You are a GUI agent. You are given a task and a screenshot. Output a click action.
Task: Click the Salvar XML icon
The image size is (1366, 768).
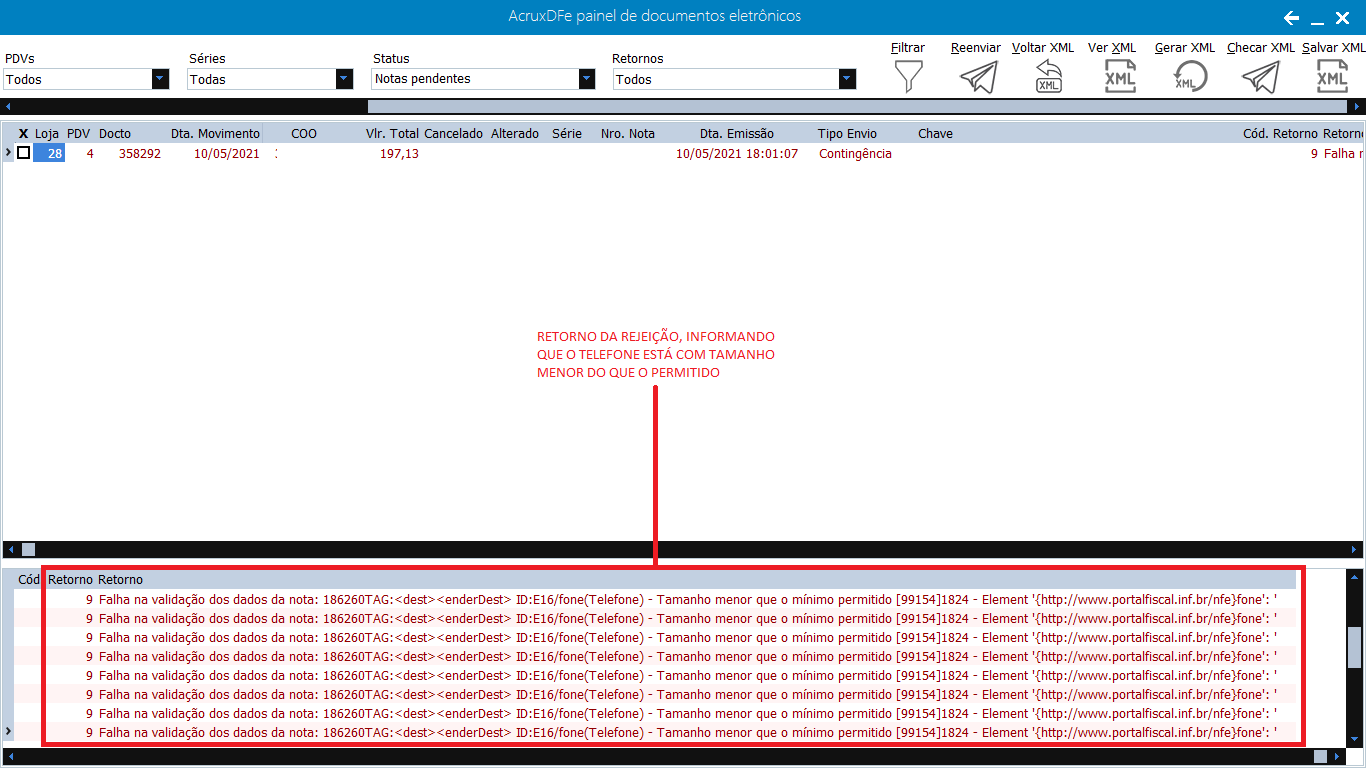(x=1332, y=77)
